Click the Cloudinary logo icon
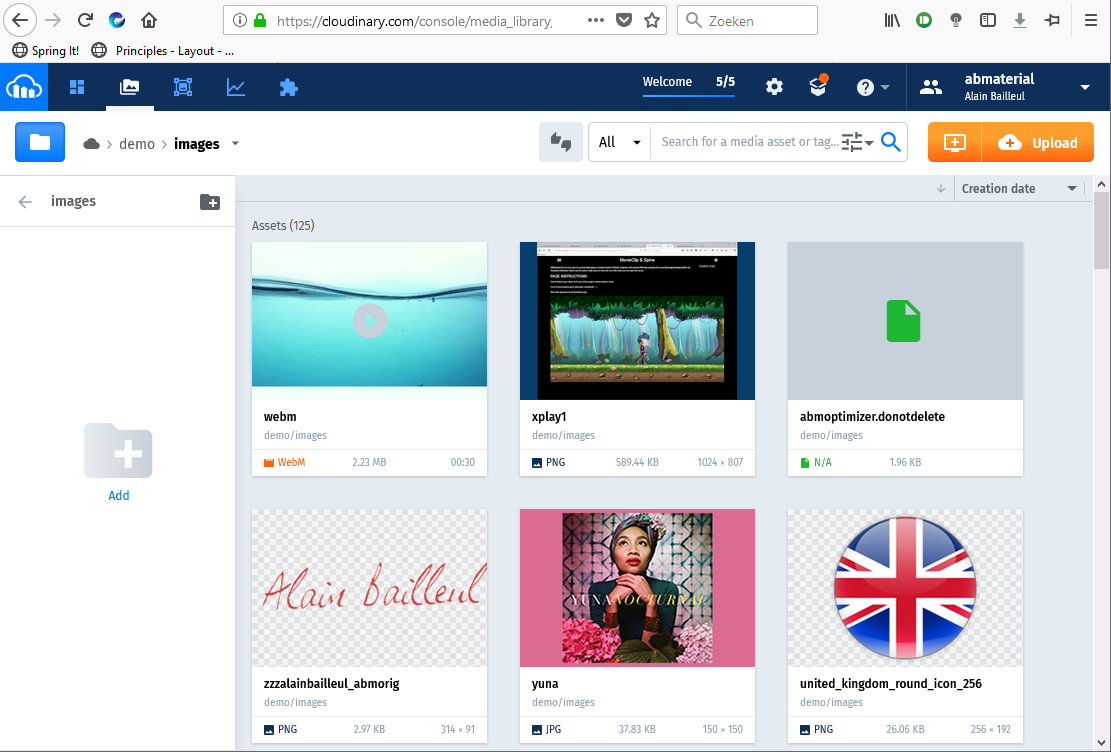 click(x=24, y=87)
